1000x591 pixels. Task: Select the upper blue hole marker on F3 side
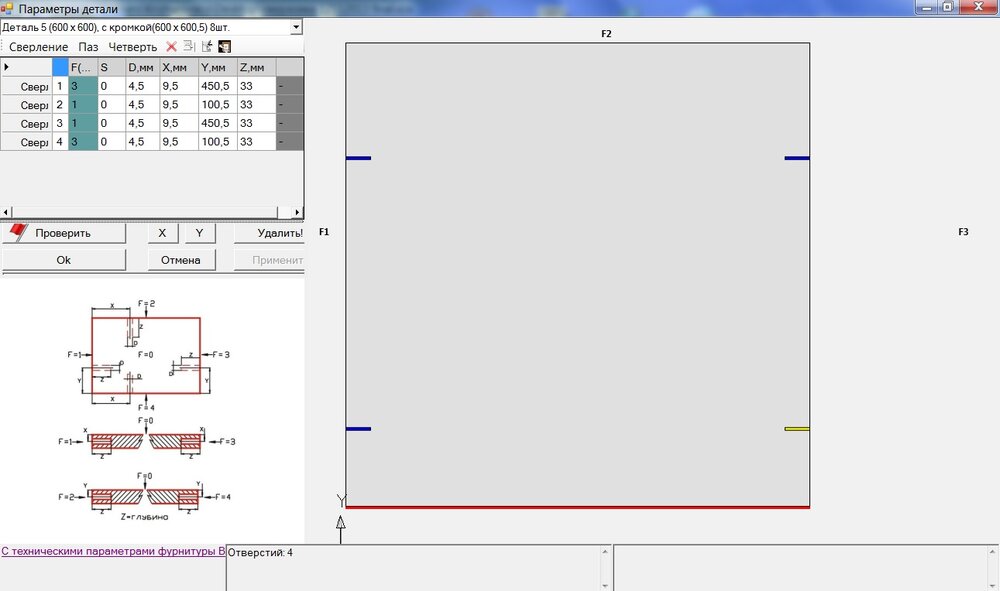click(797, 158)
